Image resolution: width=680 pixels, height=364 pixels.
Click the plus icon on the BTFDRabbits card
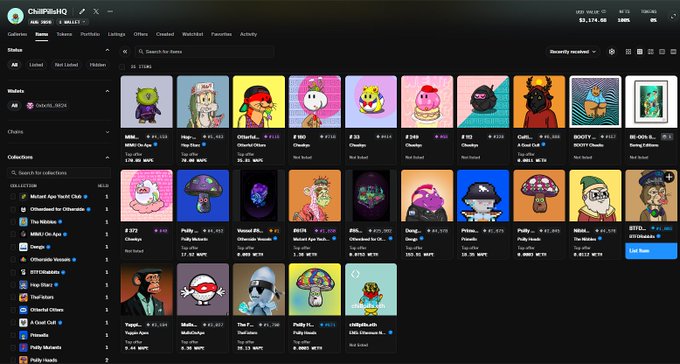(669, 177)
